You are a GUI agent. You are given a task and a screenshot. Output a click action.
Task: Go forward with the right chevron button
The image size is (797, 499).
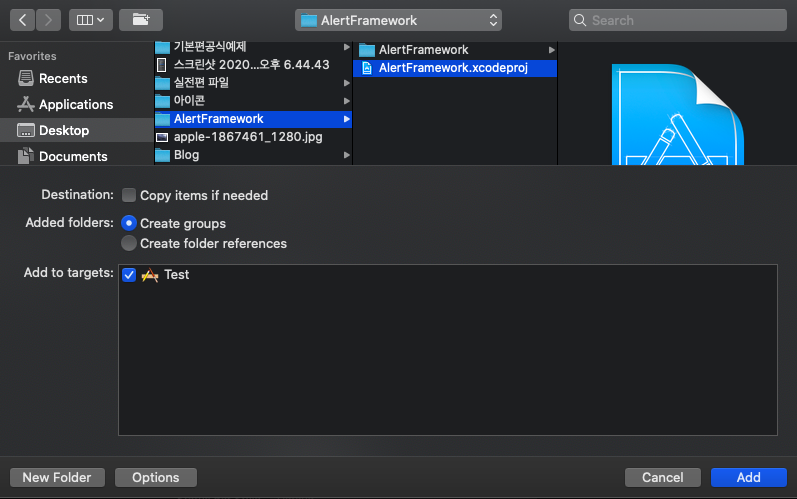click(48, 20)
